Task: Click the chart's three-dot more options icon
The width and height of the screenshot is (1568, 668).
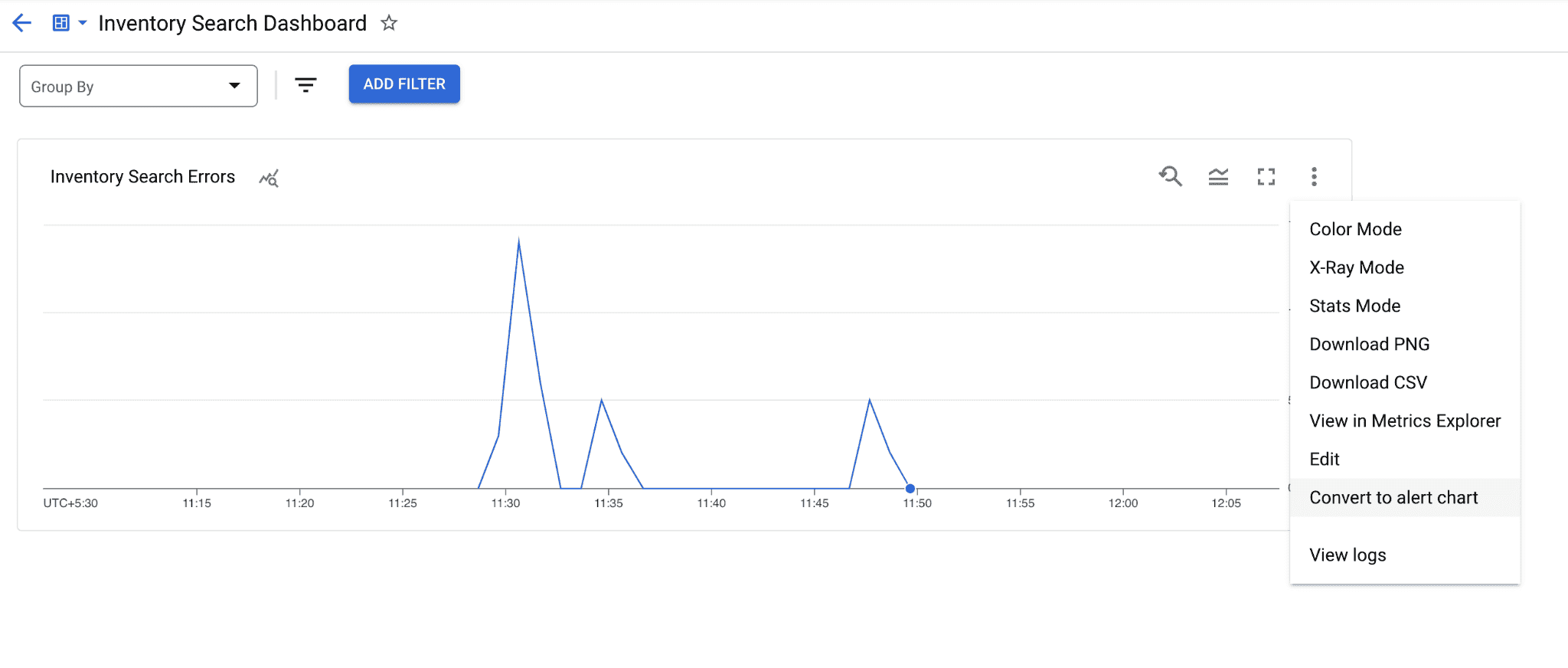Action: [x=1314, y=177]
